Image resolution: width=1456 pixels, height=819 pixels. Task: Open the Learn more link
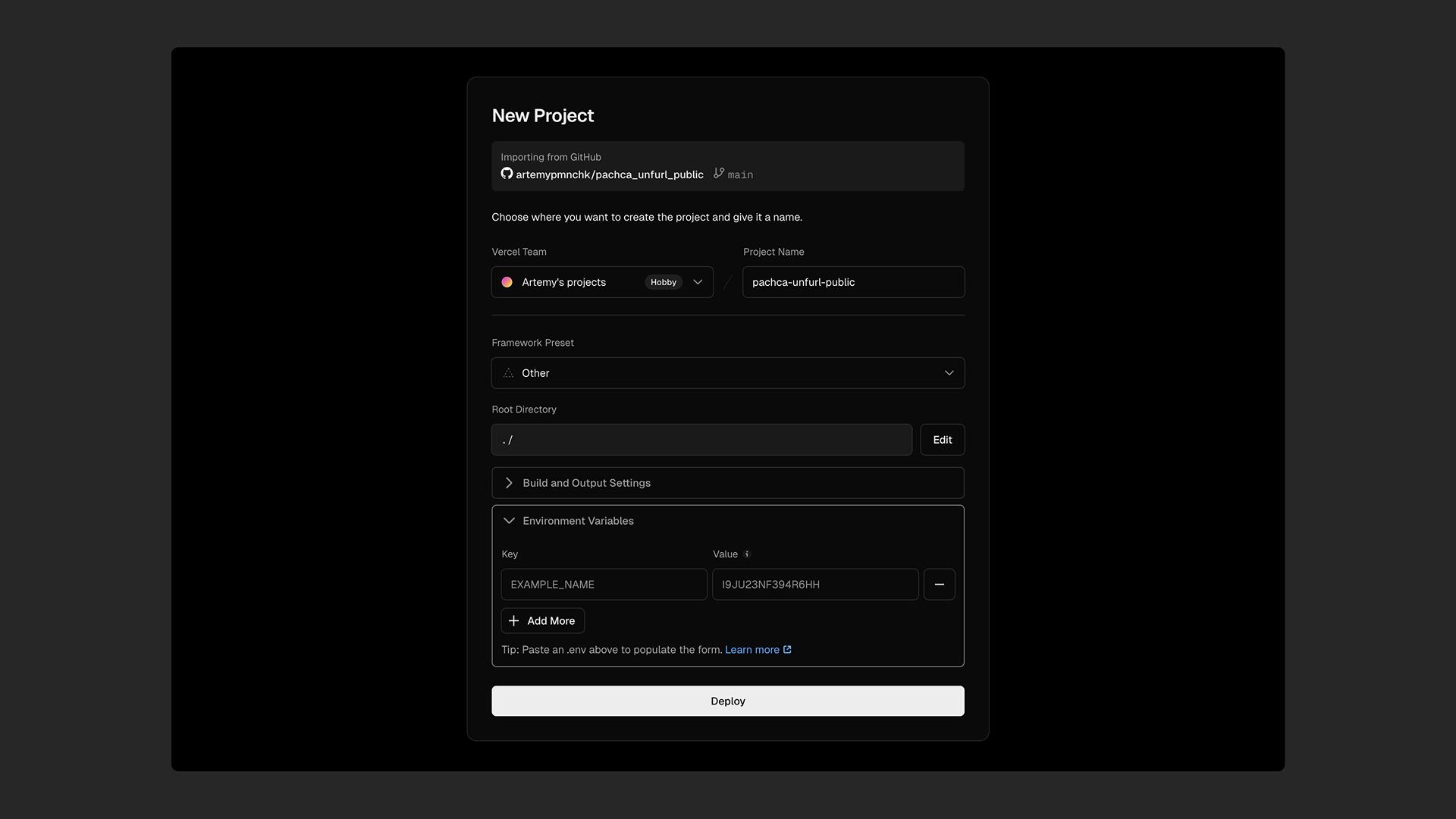tap(752, 650)
